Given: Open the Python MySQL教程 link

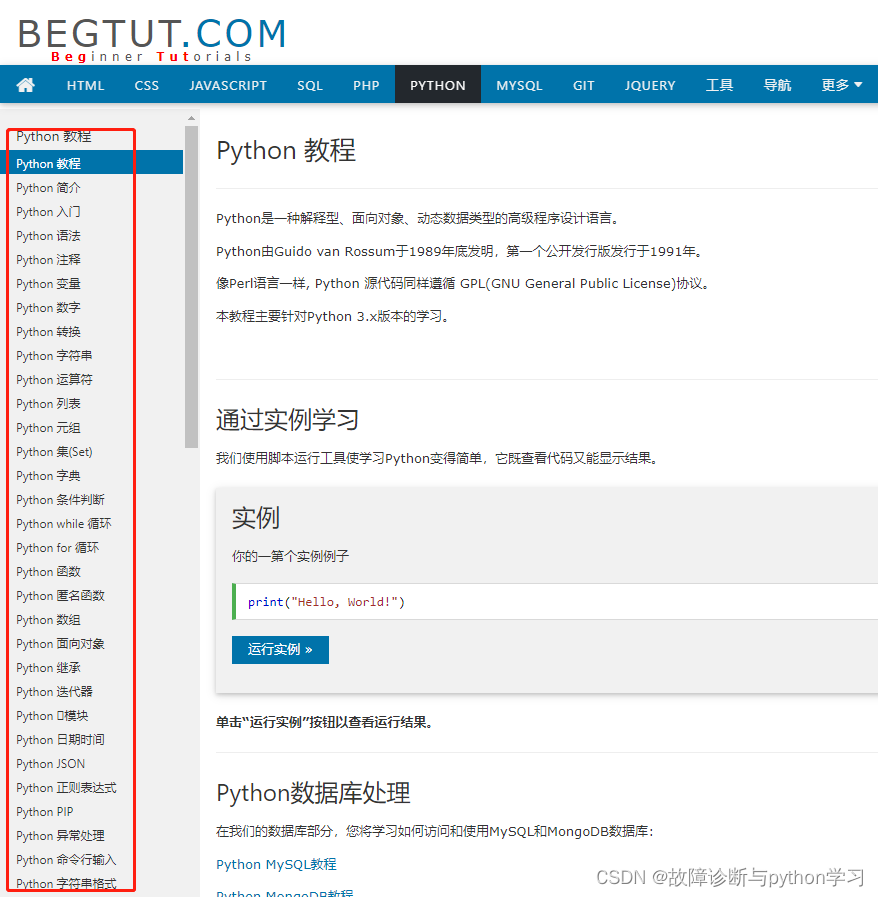Looking at the screenshot, I should point(275,863).
